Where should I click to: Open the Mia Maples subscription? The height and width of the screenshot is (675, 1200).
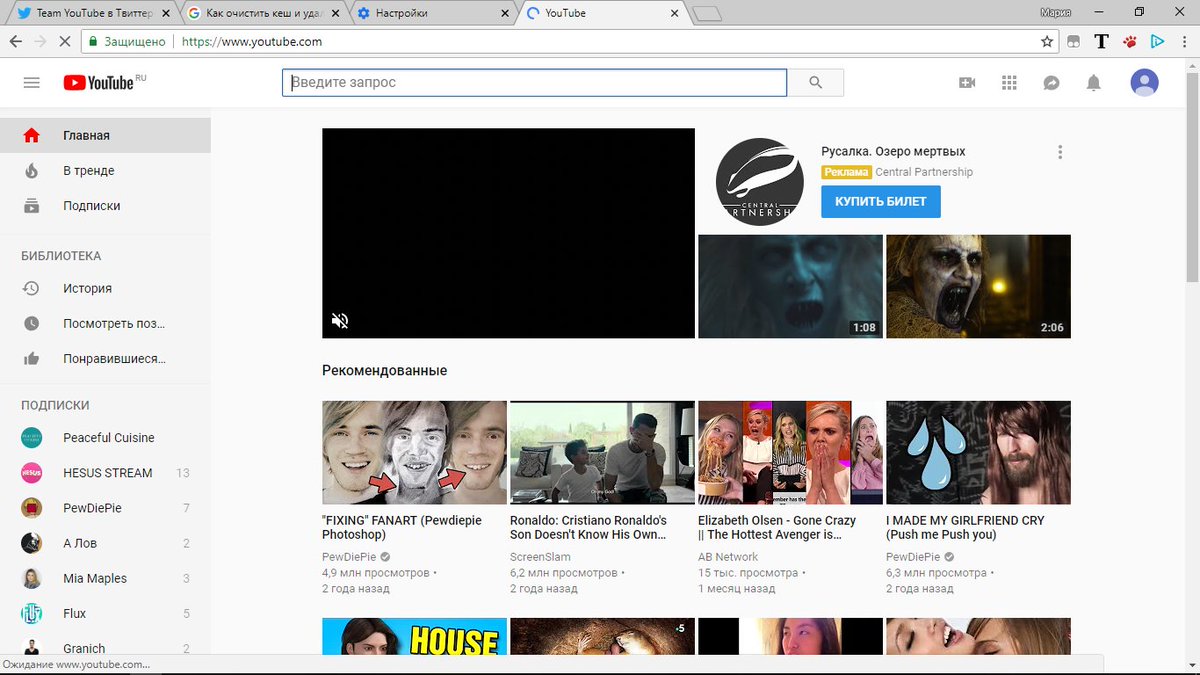click(105, 578)
